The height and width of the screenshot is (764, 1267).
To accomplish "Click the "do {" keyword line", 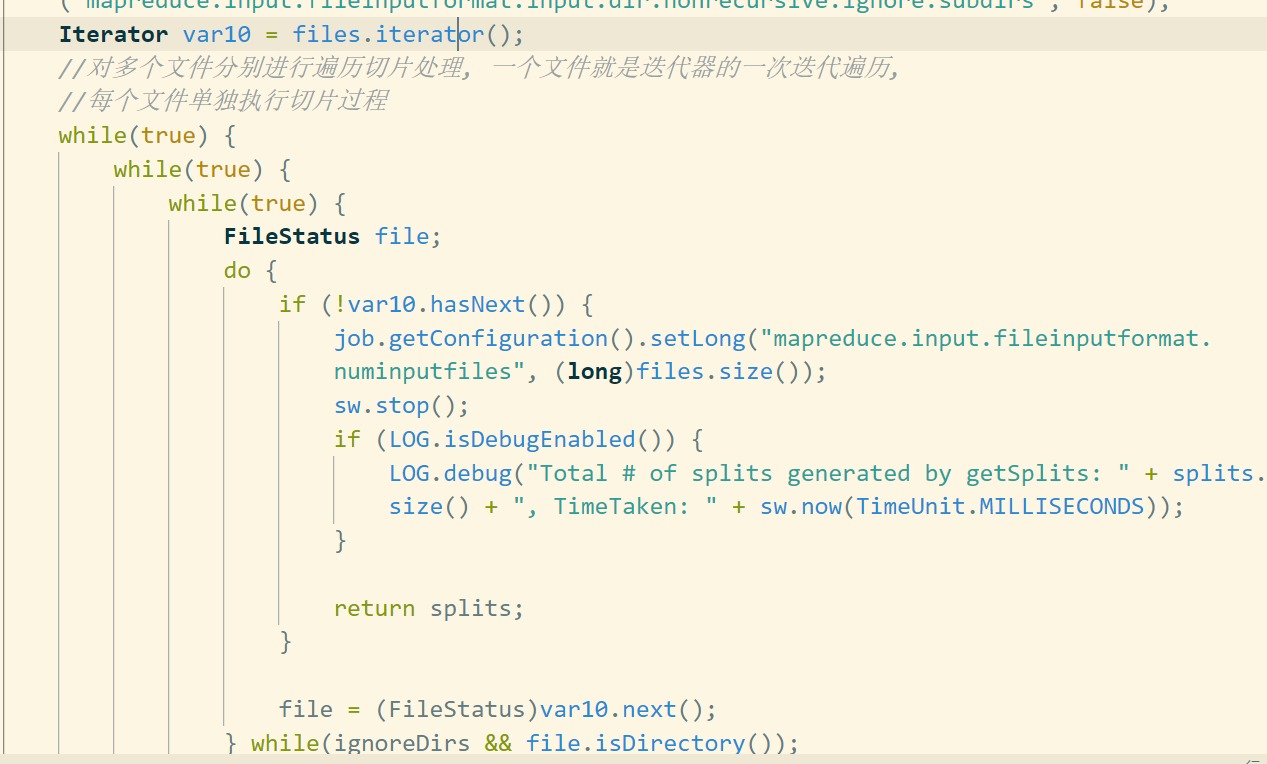I will 250,270.
